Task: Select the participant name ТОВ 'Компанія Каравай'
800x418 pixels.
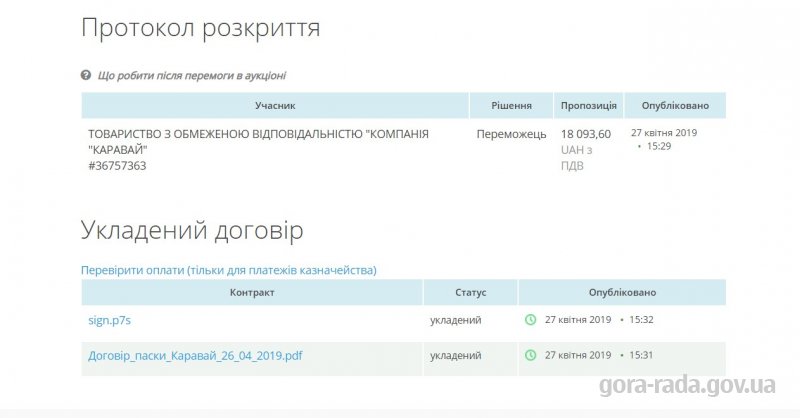Action: coord(258,142)
